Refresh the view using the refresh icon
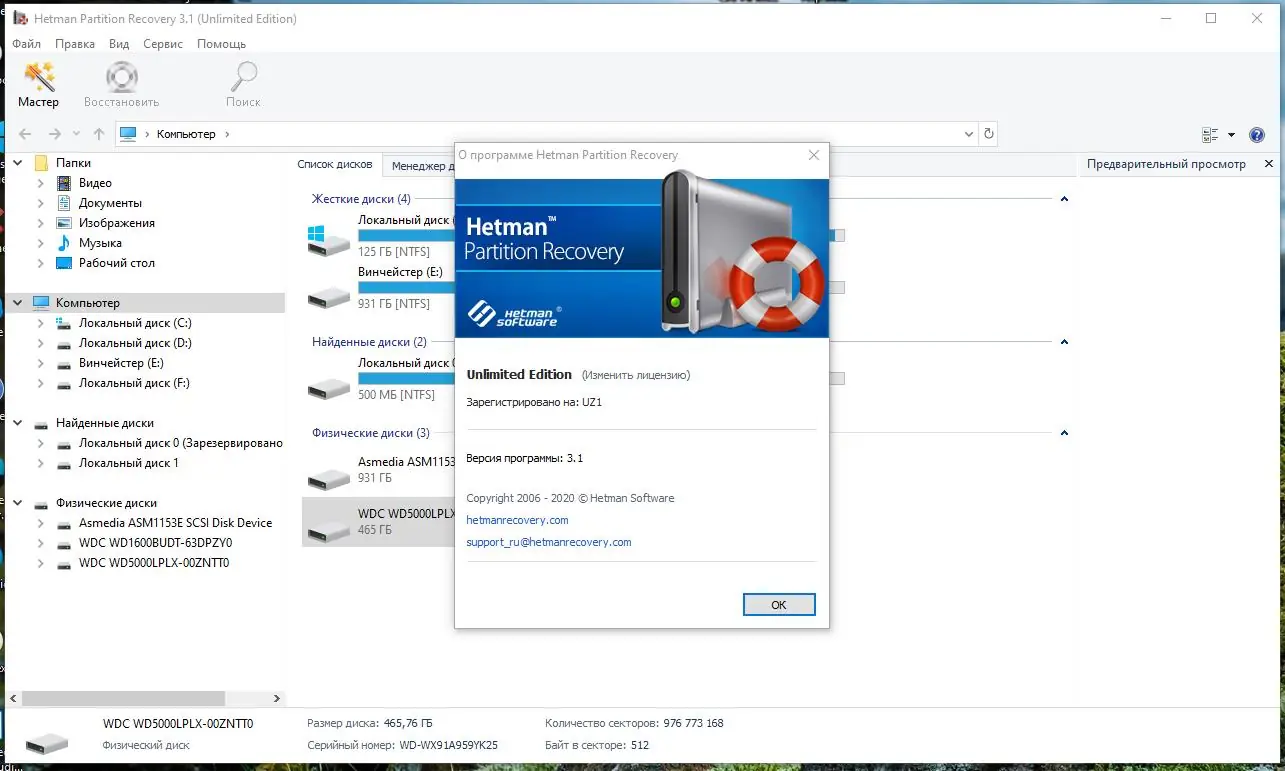 click(989, 133)
